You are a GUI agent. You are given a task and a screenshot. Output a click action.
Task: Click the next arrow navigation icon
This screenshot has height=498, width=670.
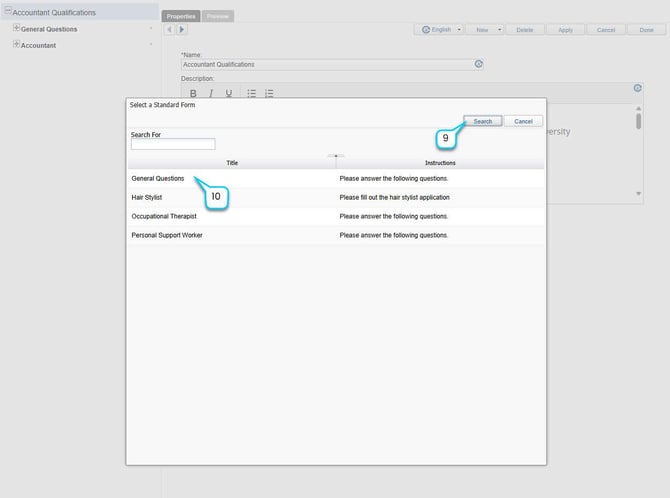pos(181,30)
